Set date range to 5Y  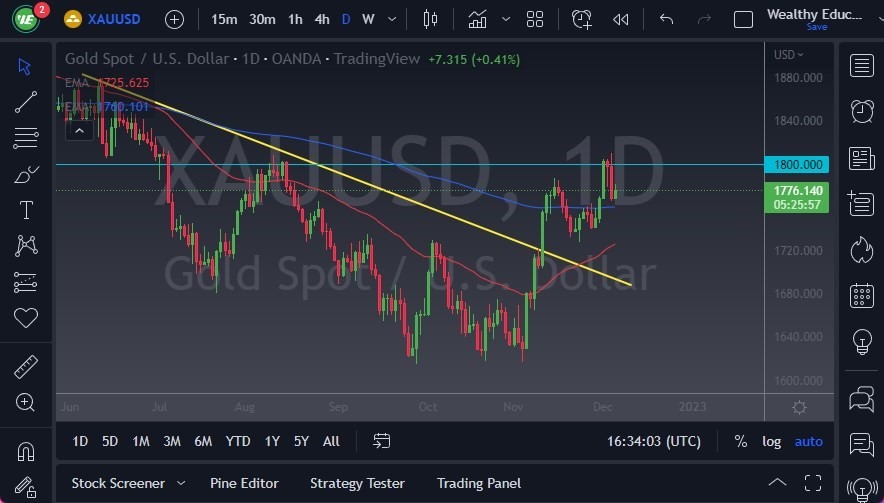(x=302, y=441)
